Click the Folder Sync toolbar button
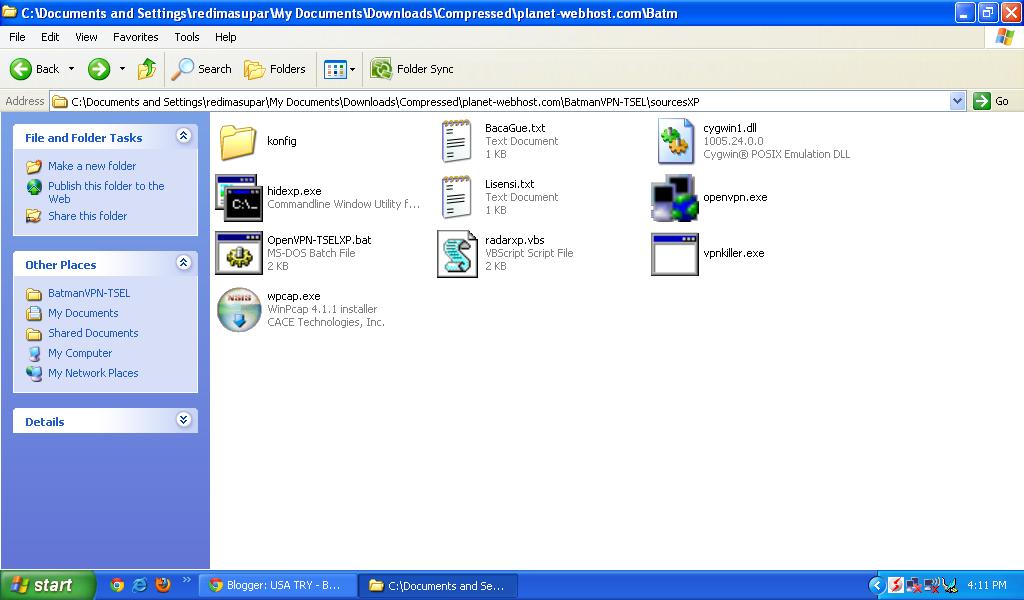 414,69
